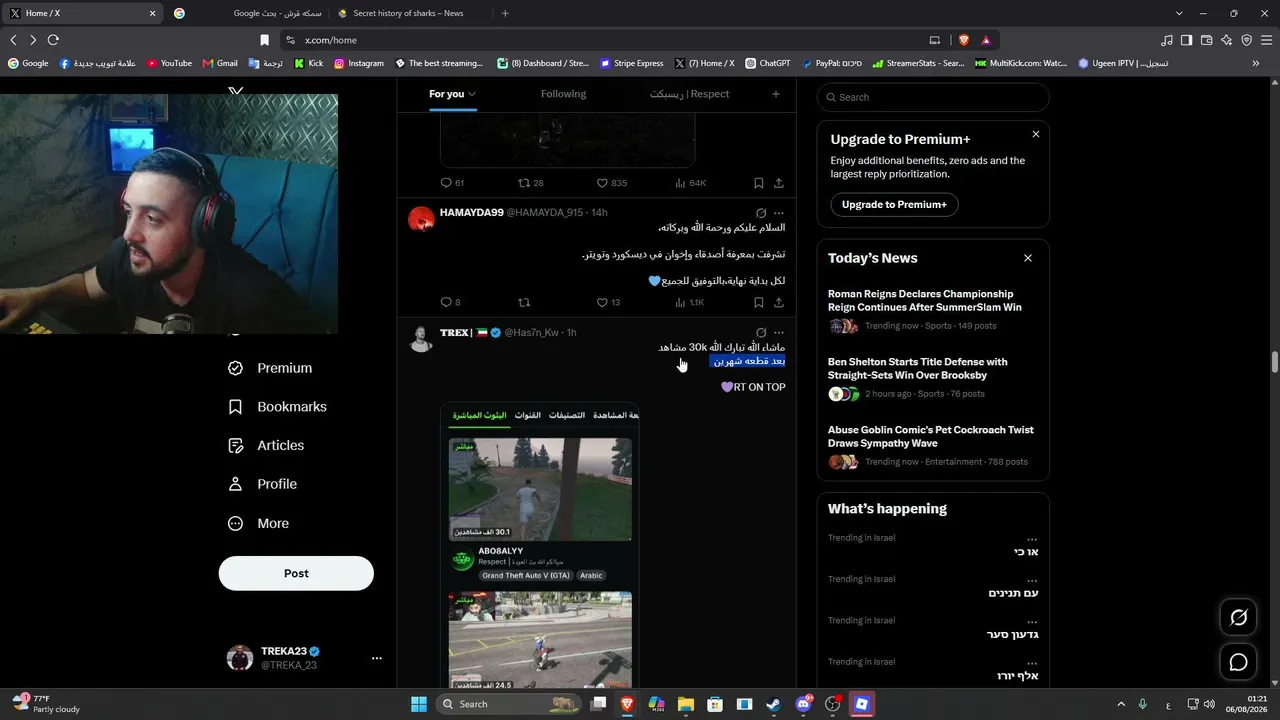This screenshot has width=1280, height=720.
Task: Open Discord from the taskbar
Action: [803, 704]
